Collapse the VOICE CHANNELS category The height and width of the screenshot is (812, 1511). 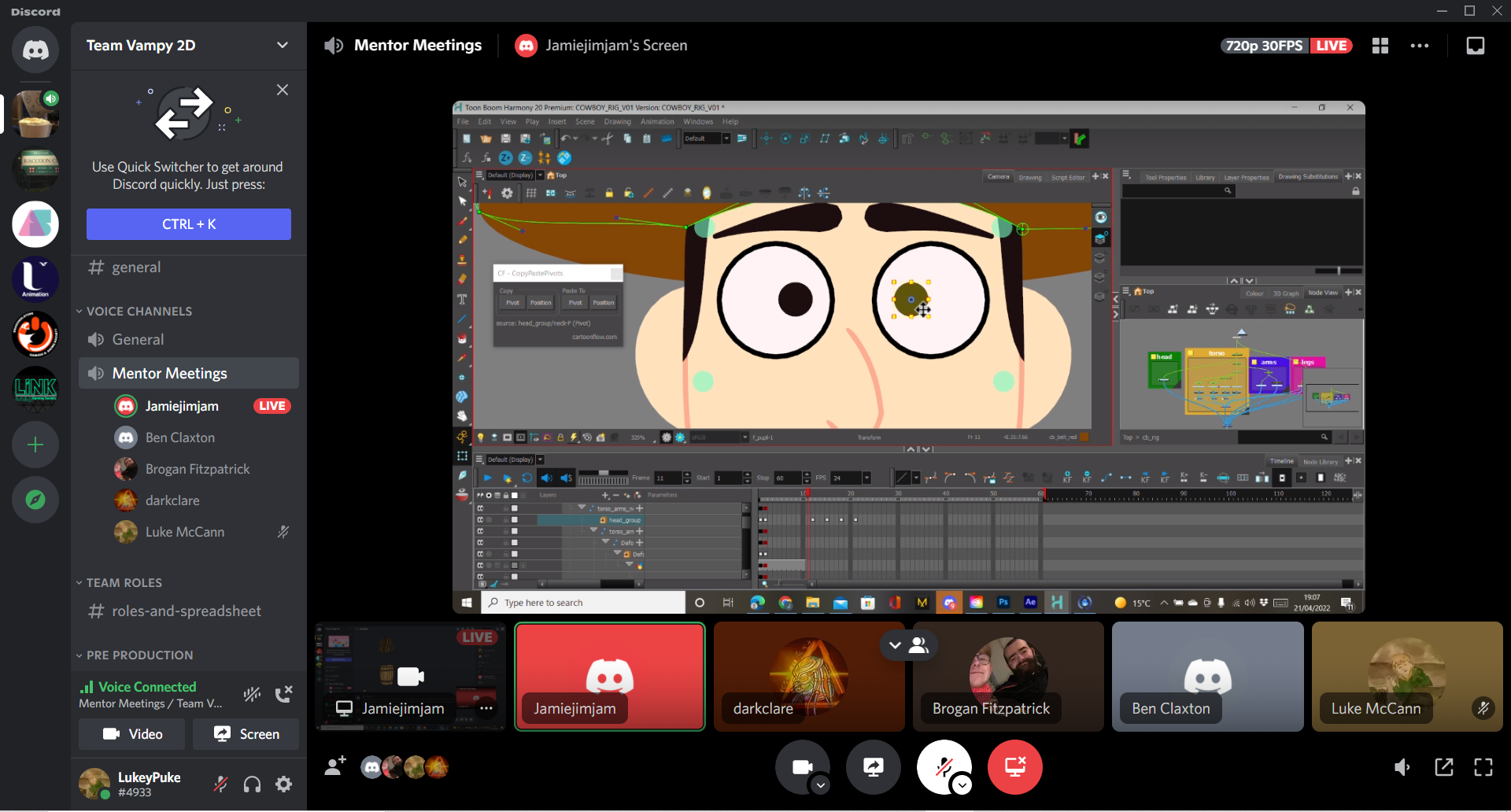[x=135, y=312]
